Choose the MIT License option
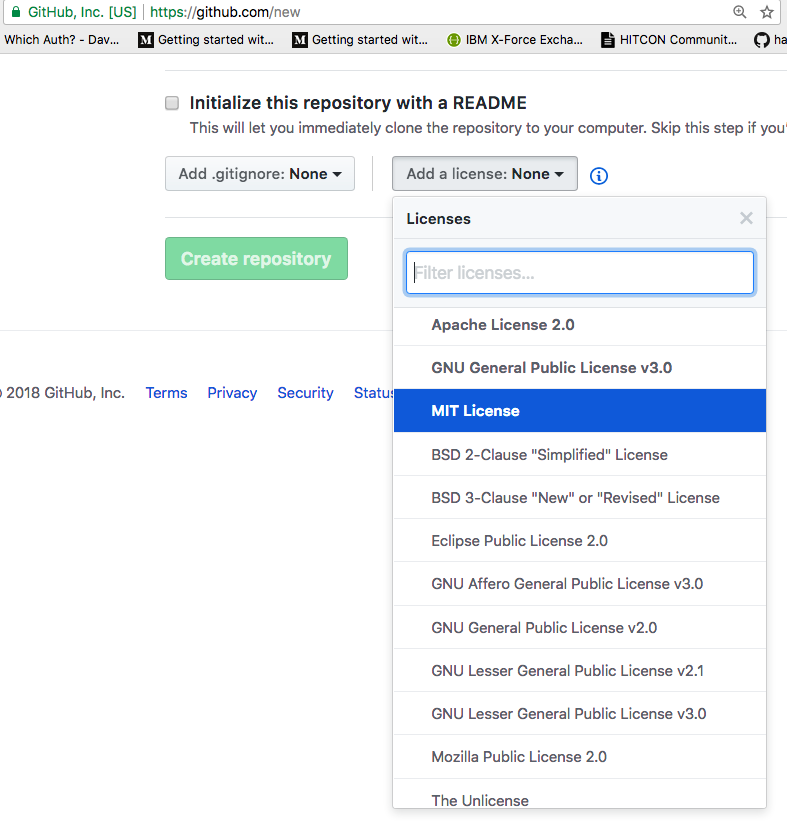Image resolution: width=787 pixels, height=830 pixels. pos(580,411)
